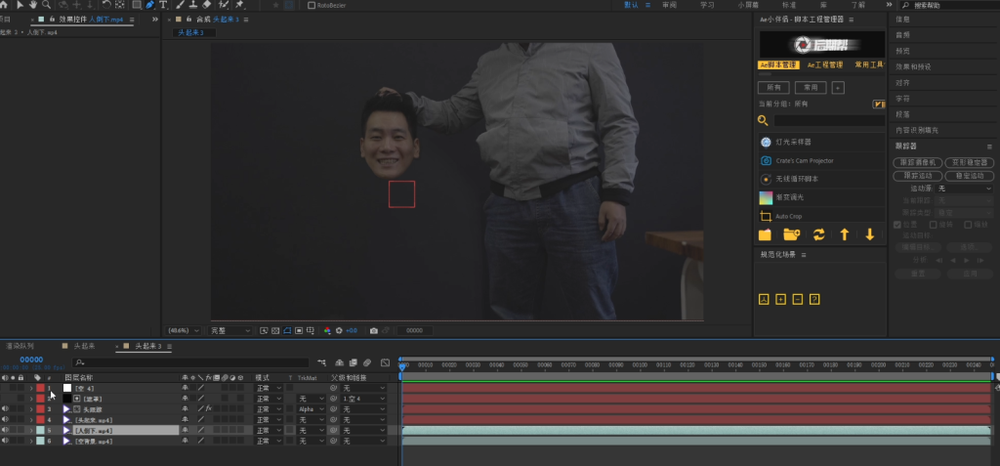
Task: Enable the RotoBezier checkbox
Action: point(311,5)
